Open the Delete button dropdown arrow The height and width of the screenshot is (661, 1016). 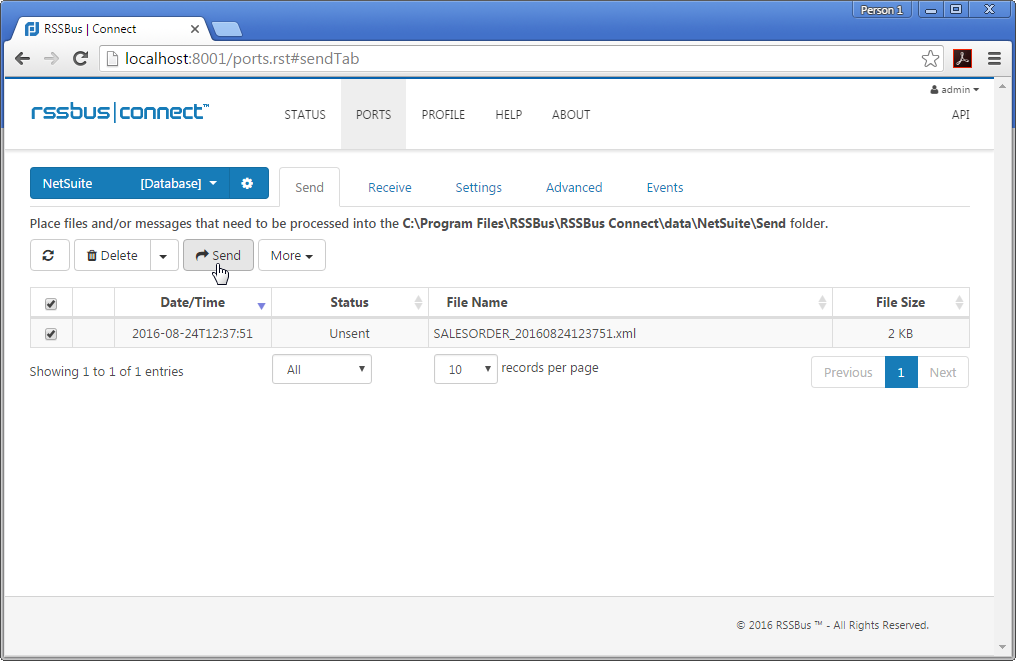[164, 255]
